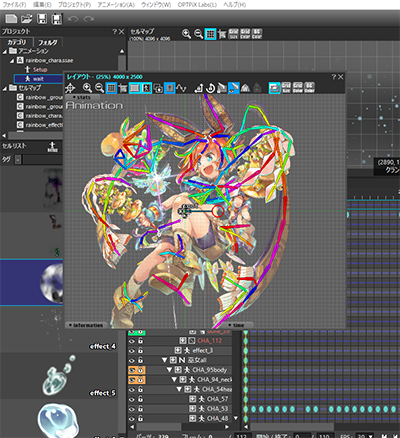Click the grid snap icon in Layout toolbar
Image resolution: width=400 pixels, height=438 pixels.
[123, 88]
